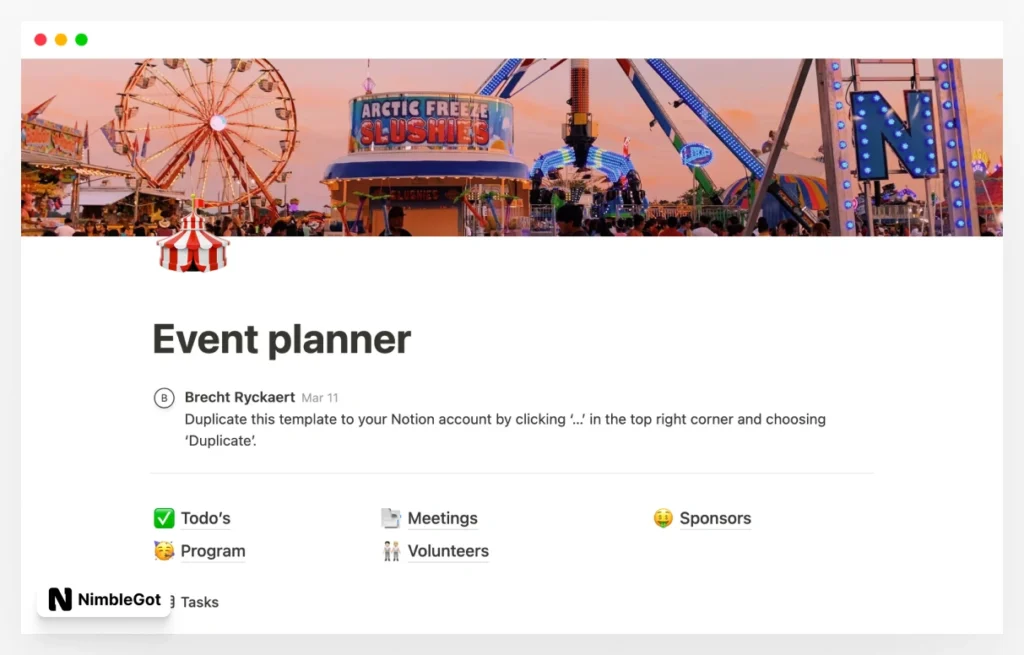The height and width of the screenshot is (655, 1024).
Task: Click the carnival cover image
Action: tap(511, 146)
